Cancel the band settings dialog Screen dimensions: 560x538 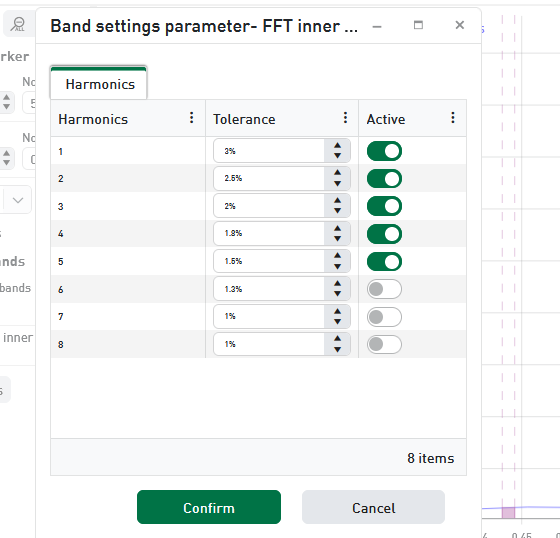(374, 507)
